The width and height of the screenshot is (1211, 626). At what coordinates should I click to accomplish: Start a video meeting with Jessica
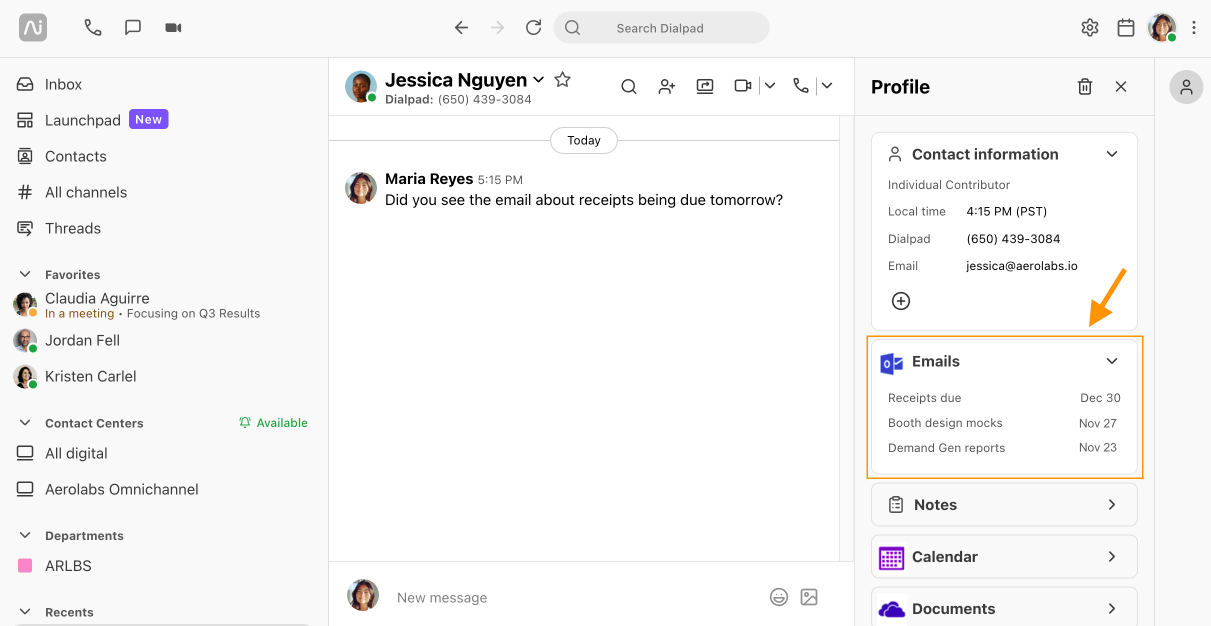pos(743,86)
